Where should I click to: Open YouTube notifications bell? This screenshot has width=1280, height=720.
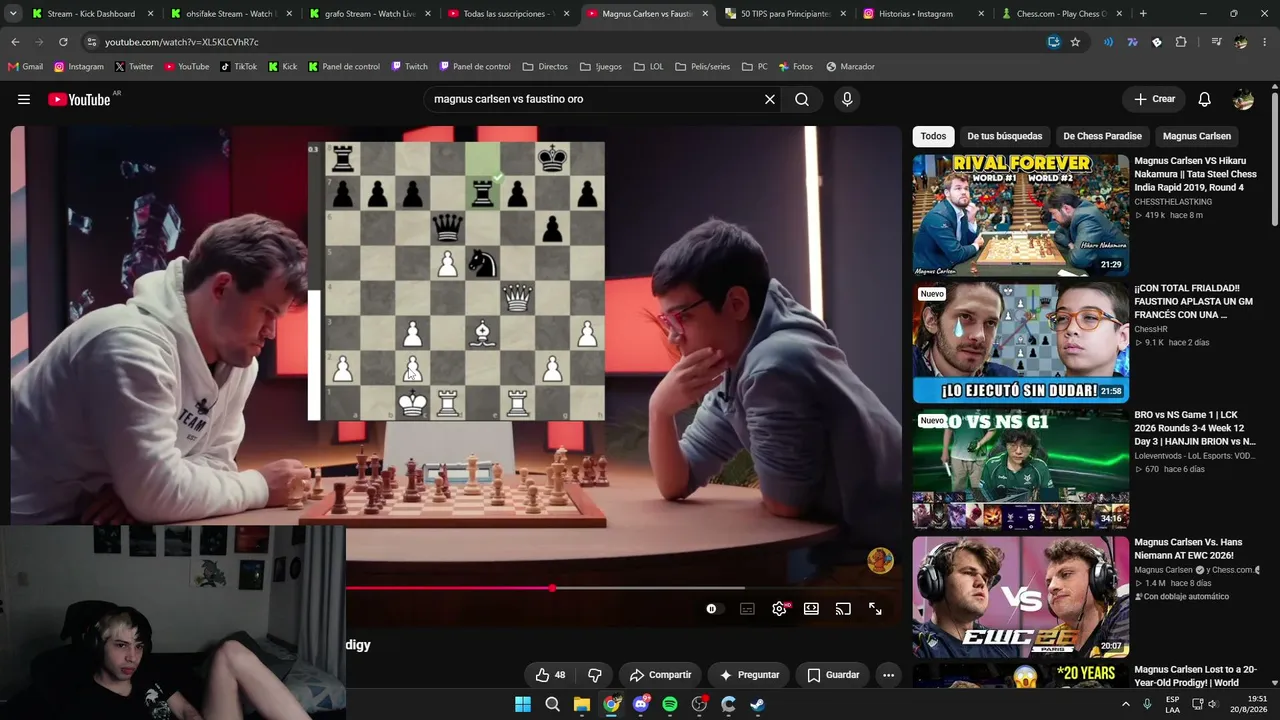(1205, 99)
